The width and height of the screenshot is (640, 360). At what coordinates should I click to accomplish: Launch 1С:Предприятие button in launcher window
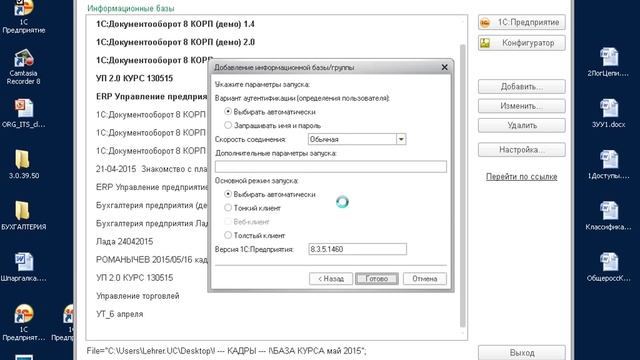[x=522, y=22]
